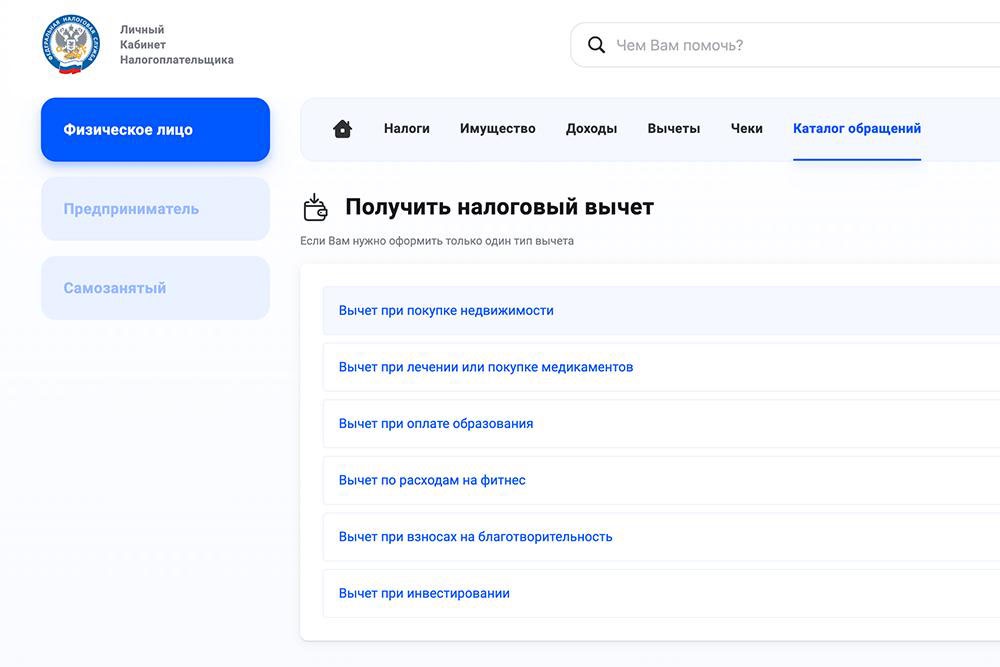
Task: Click the tax deduction document icon near the heading
Action: 316,206
